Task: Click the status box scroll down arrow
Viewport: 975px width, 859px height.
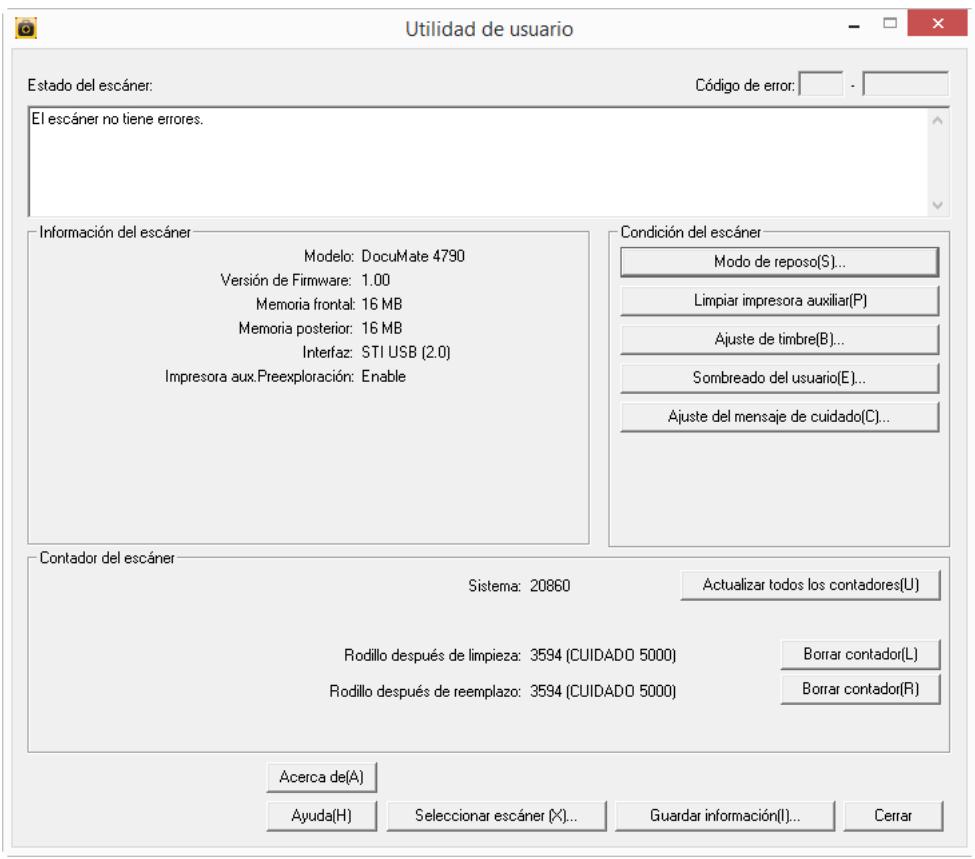Action: [938, 205]
